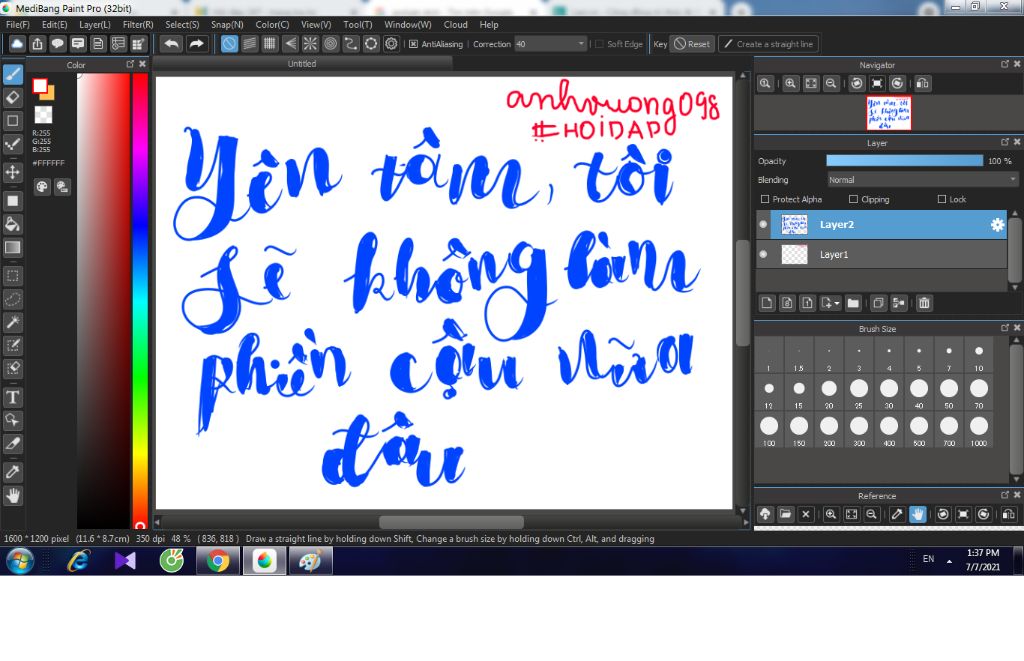Zoom out within Navigator panel
Viewport: 1024px width, 661px height.
tap(831, 84)
